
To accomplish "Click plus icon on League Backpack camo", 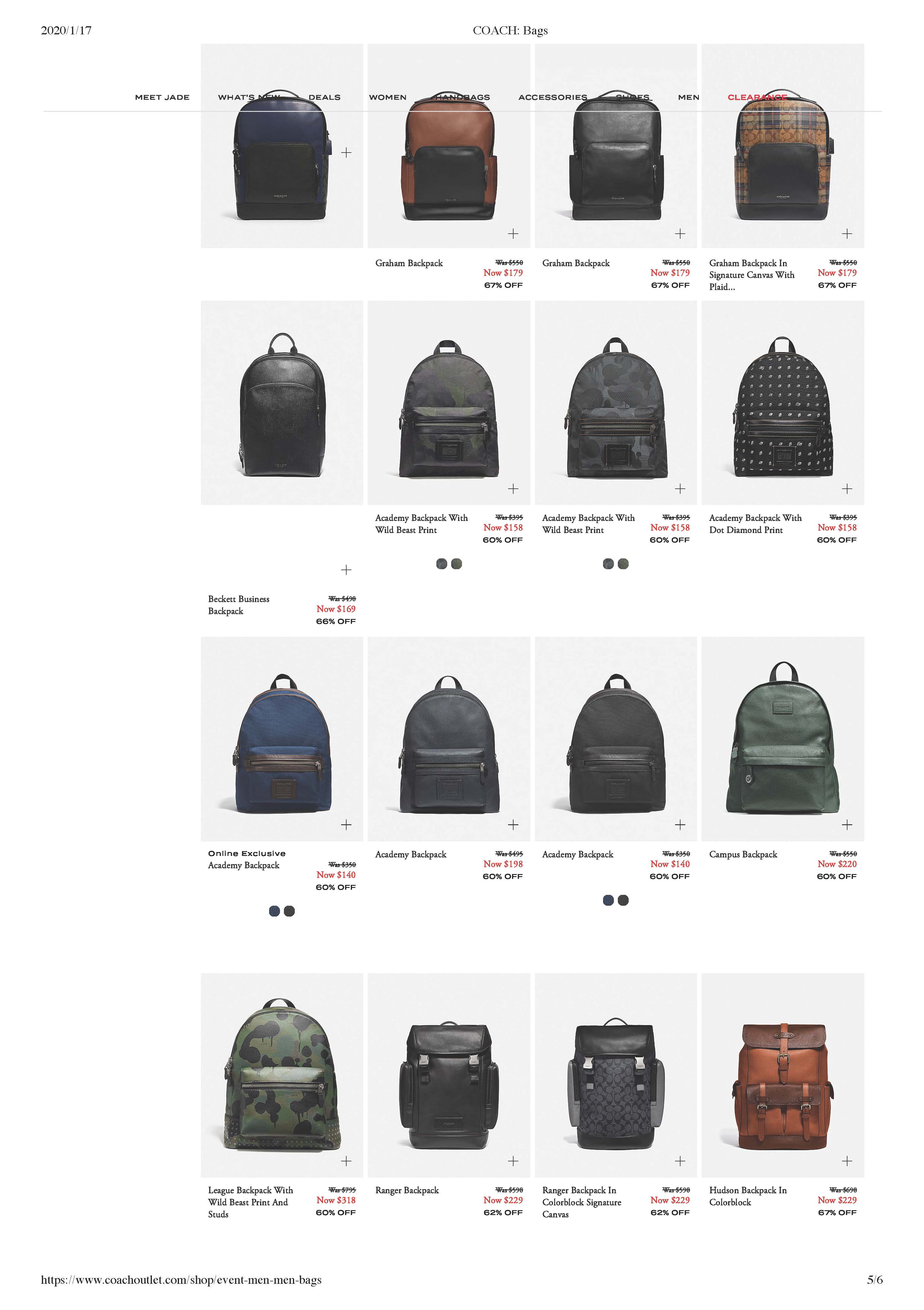I will pos(346,1161).
